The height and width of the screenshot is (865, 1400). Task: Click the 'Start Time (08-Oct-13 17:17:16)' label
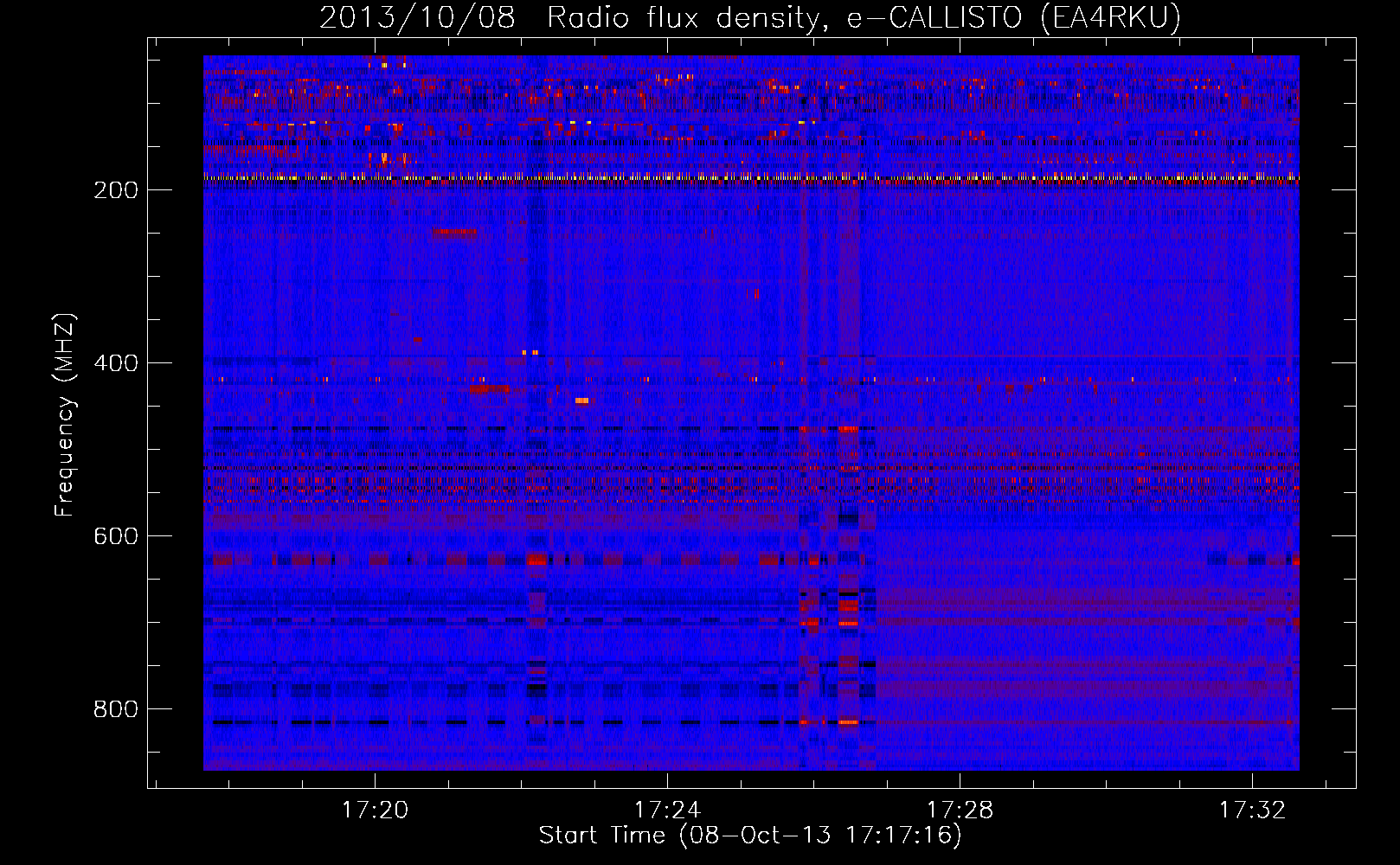750,836
